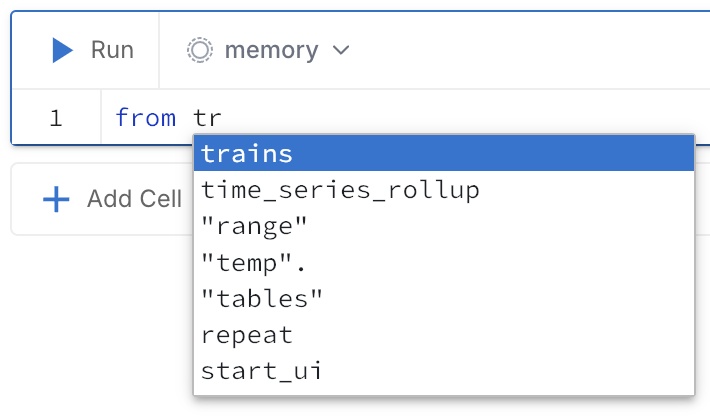The image size is (710, 416).
Task: Choose 'time_series_rollup' from autocomplete list
Action: point(340,190)
